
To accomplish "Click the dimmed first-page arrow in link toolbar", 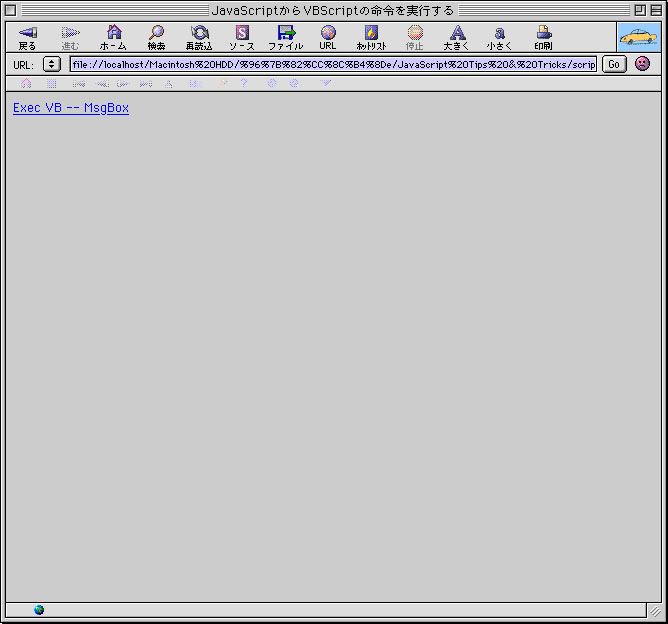I will pyautogui.click(x=78, y=84).
